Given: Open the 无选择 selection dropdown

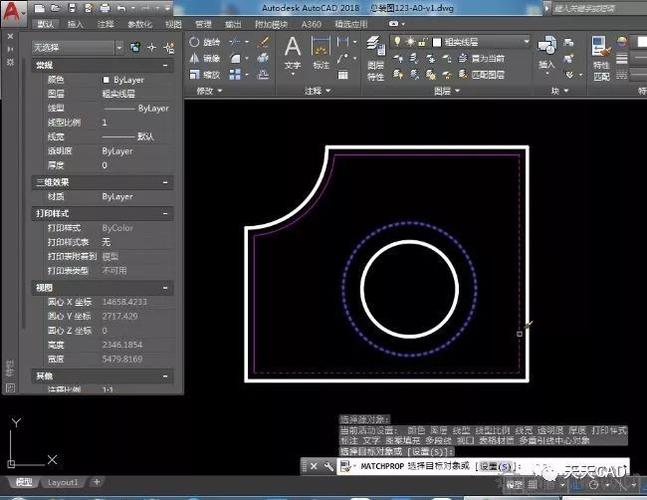Looking at the screenshot, I should (119, 47).
